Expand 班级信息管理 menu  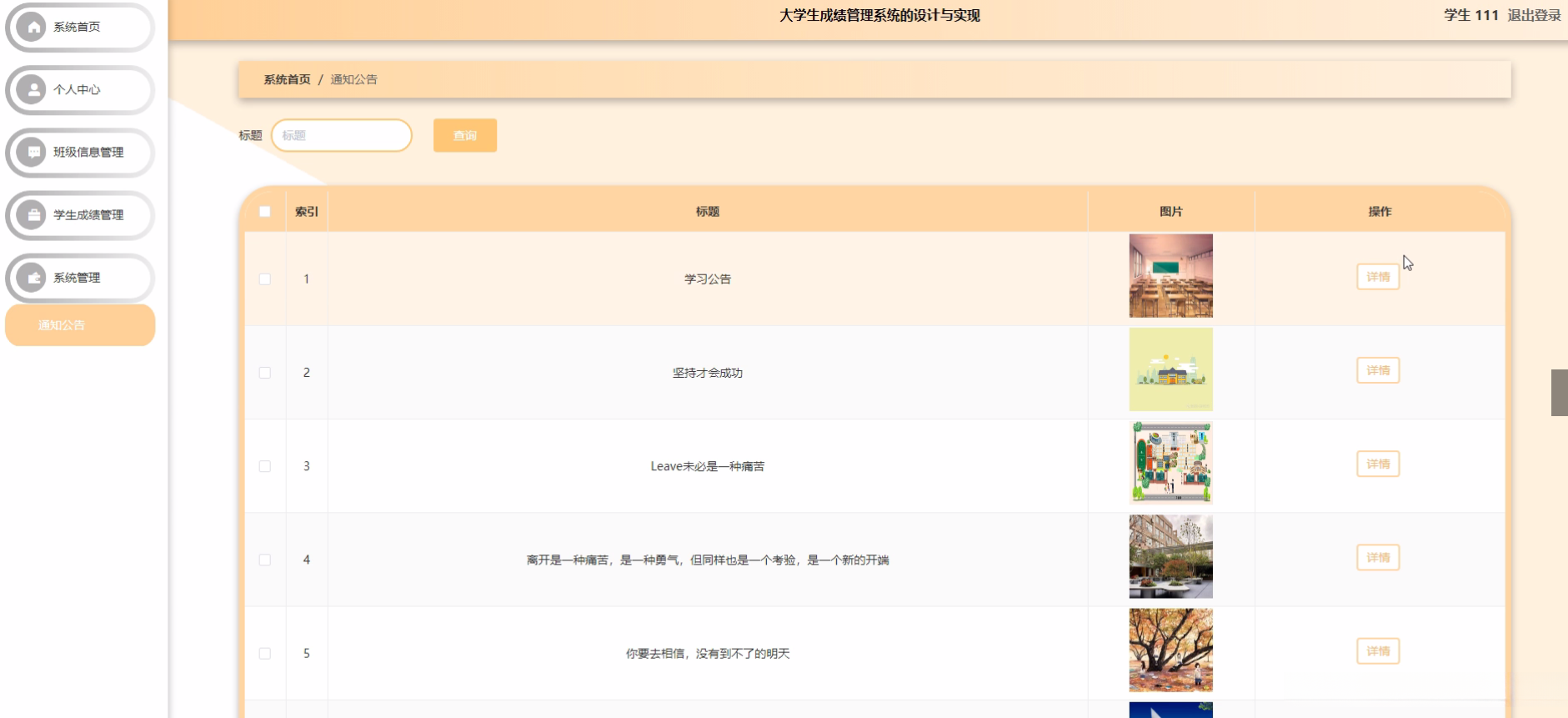tap(80, 152)
